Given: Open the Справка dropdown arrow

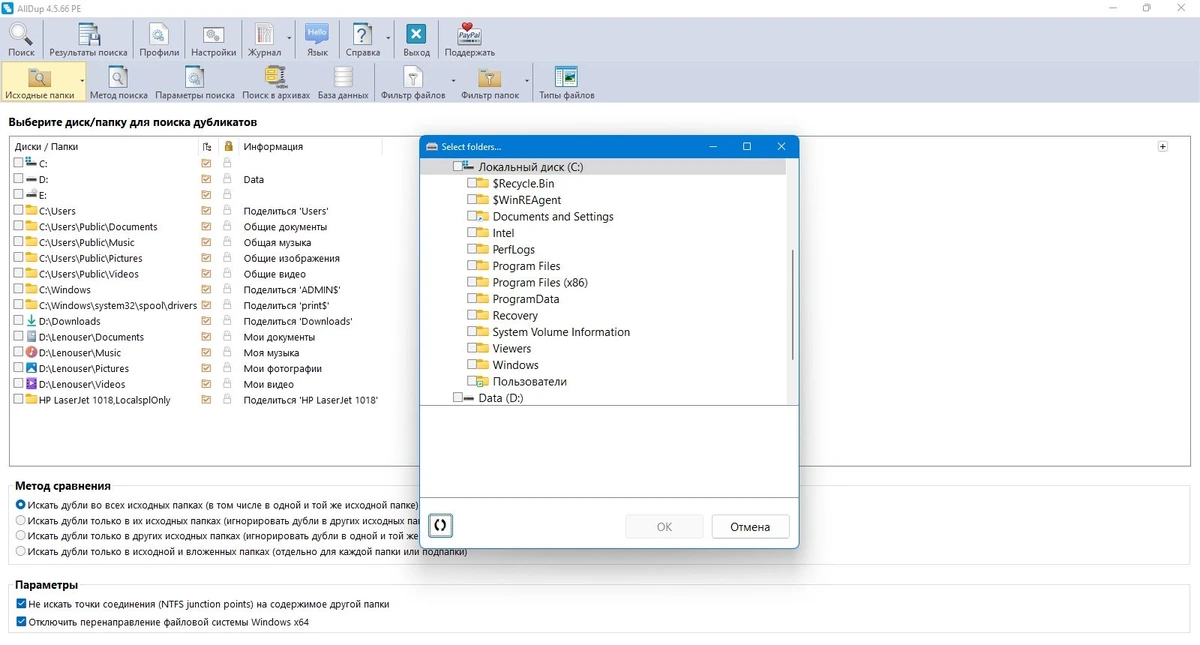Looking at the screenshot, I should coord(387,40).
